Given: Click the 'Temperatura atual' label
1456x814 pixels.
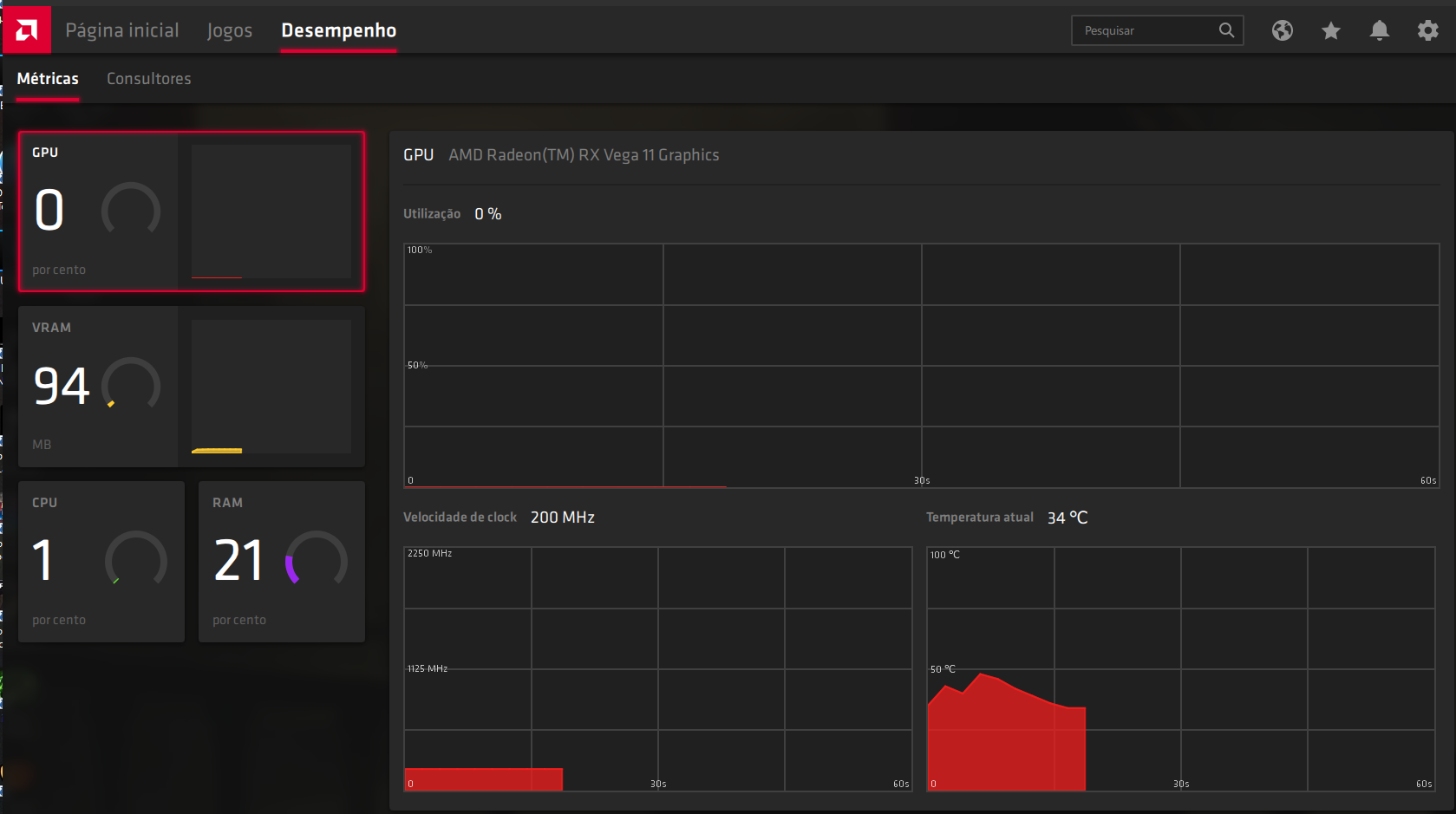Looking at the screenshot, I should click(980, 518).
